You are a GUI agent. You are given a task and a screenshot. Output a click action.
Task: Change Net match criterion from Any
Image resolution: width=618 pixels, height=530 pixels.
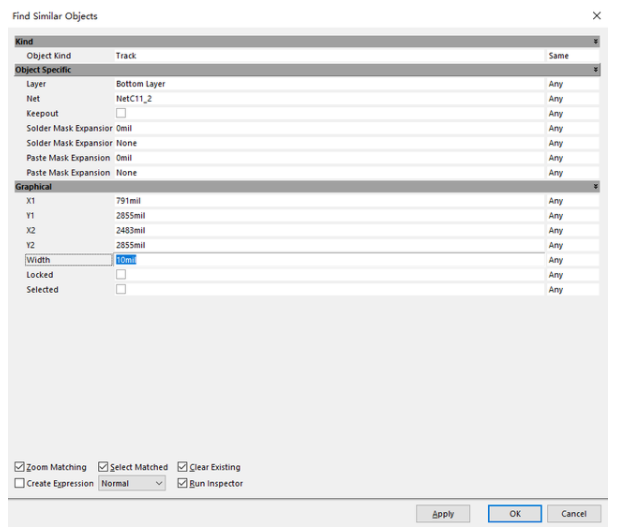(573, 99)
